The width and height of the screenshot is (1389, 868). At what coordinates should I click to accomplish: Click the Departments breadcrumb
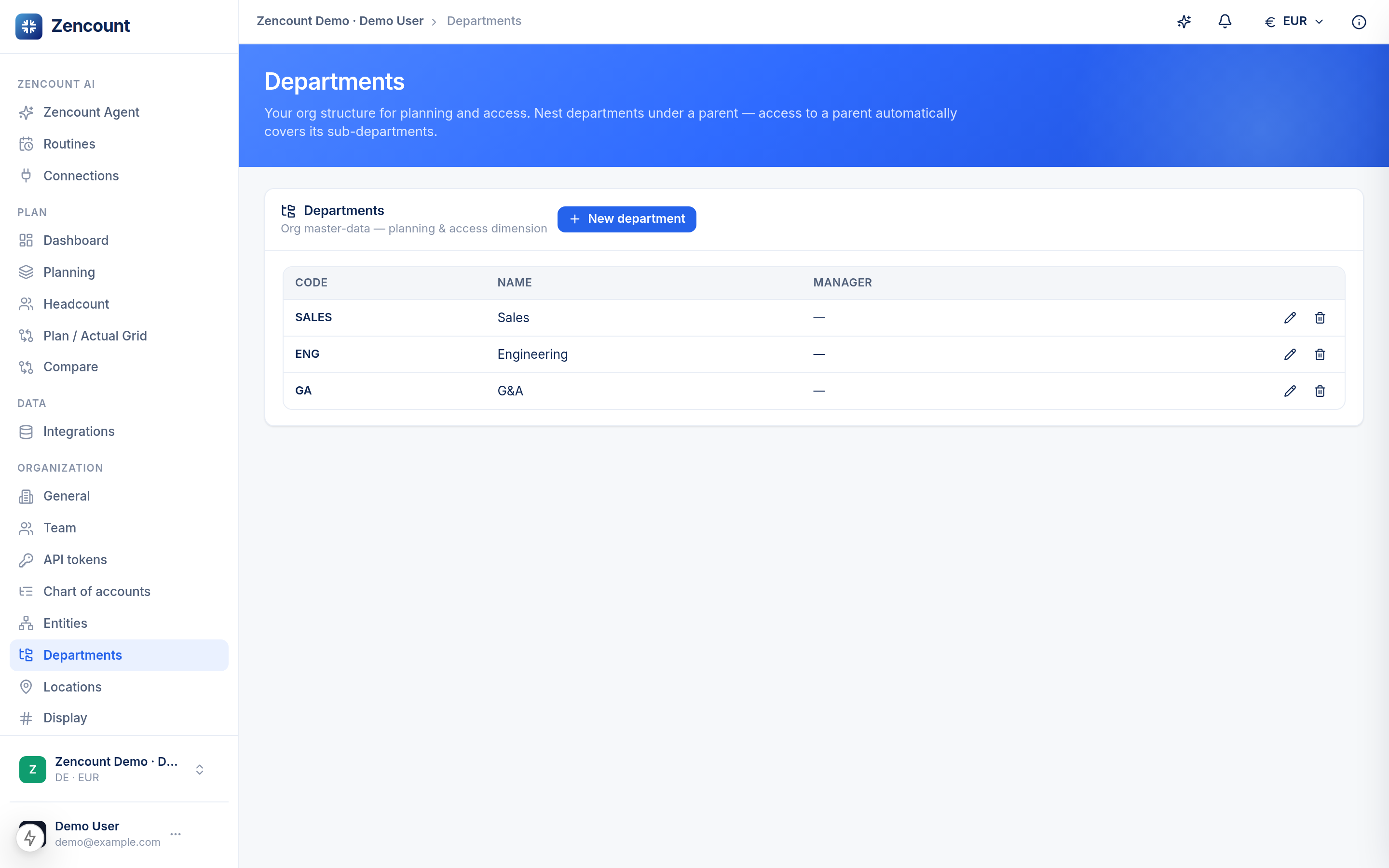pos(484,21)
